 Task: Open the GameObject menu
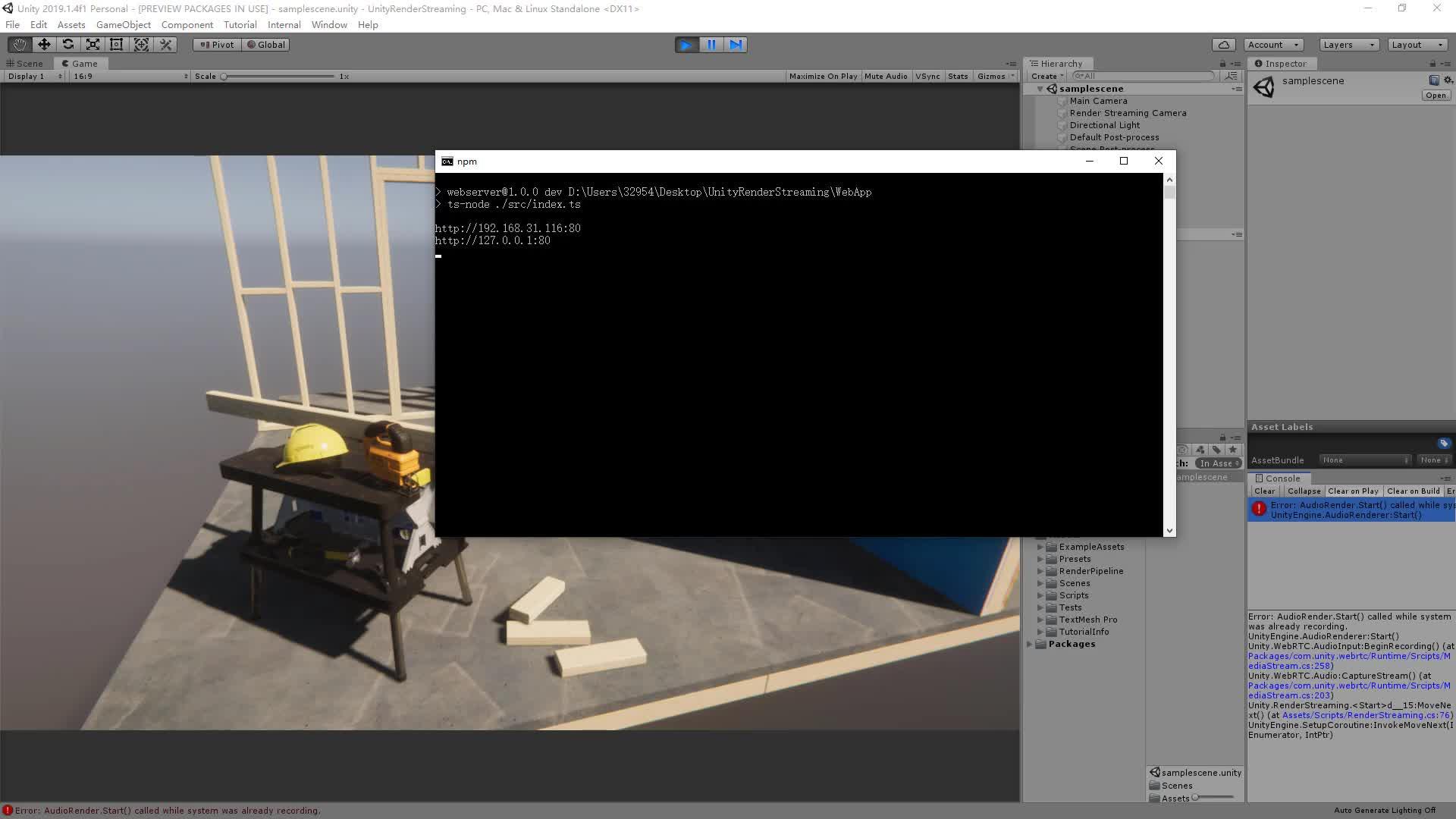click(124, 24)
